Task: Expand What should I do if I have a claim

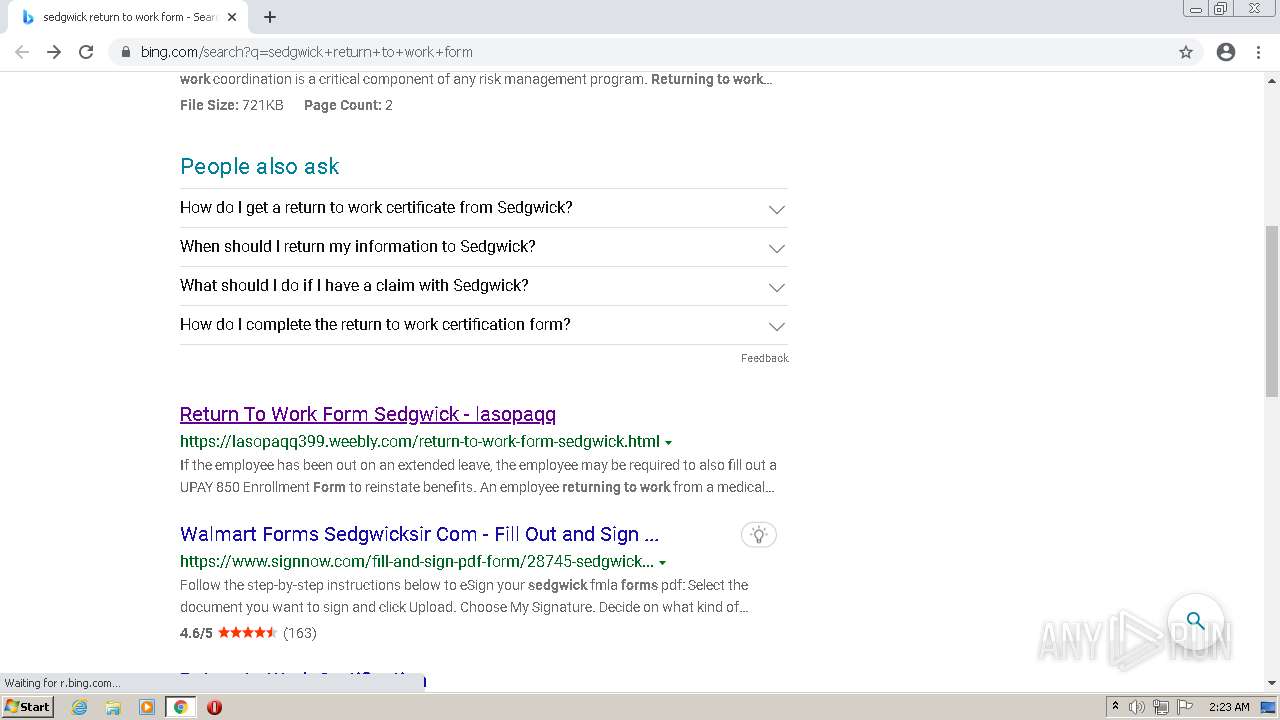Action: (x=483, y=286)
